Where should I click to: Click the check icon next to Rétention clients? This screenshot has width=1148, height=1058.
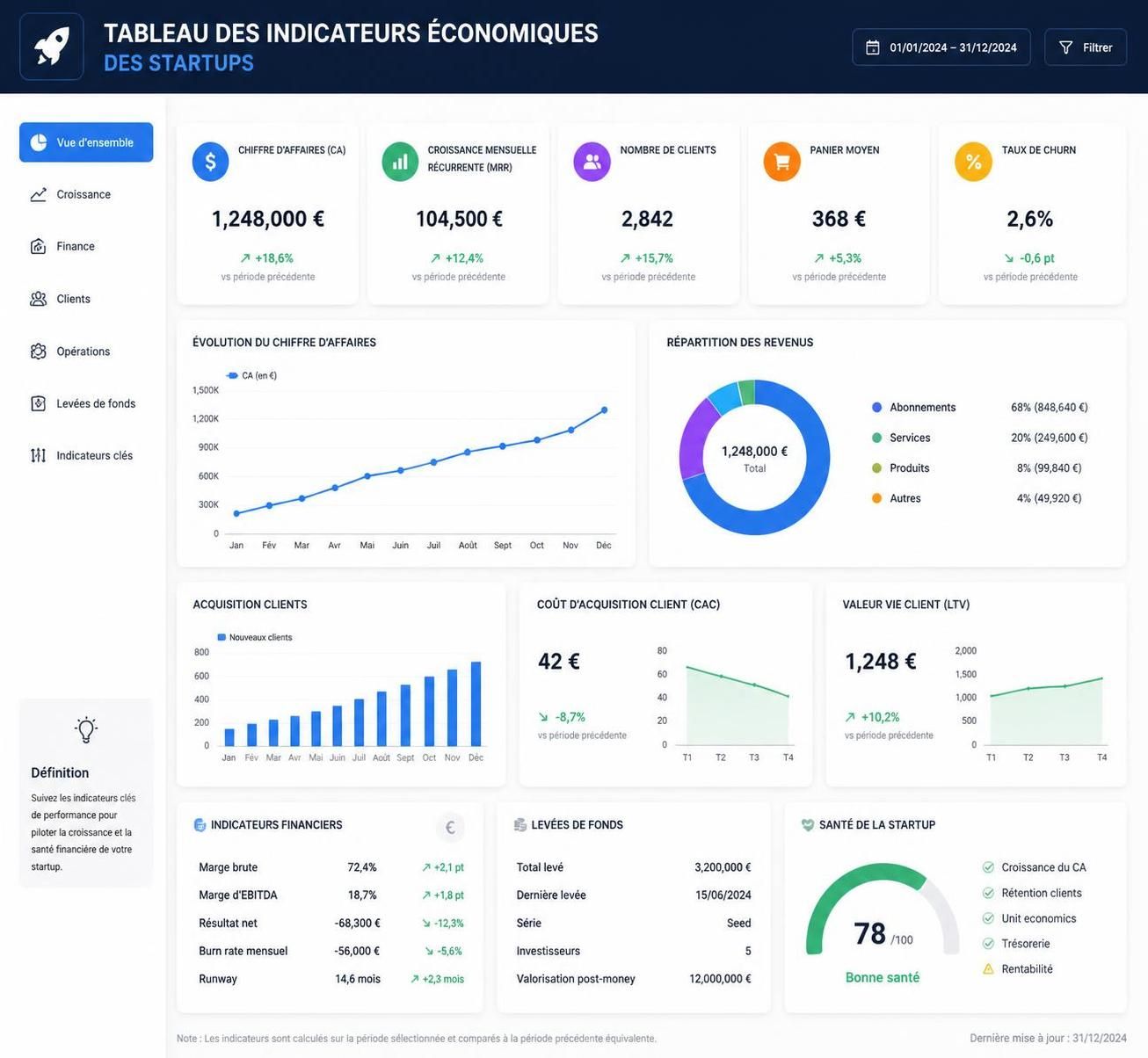[988, 893]
